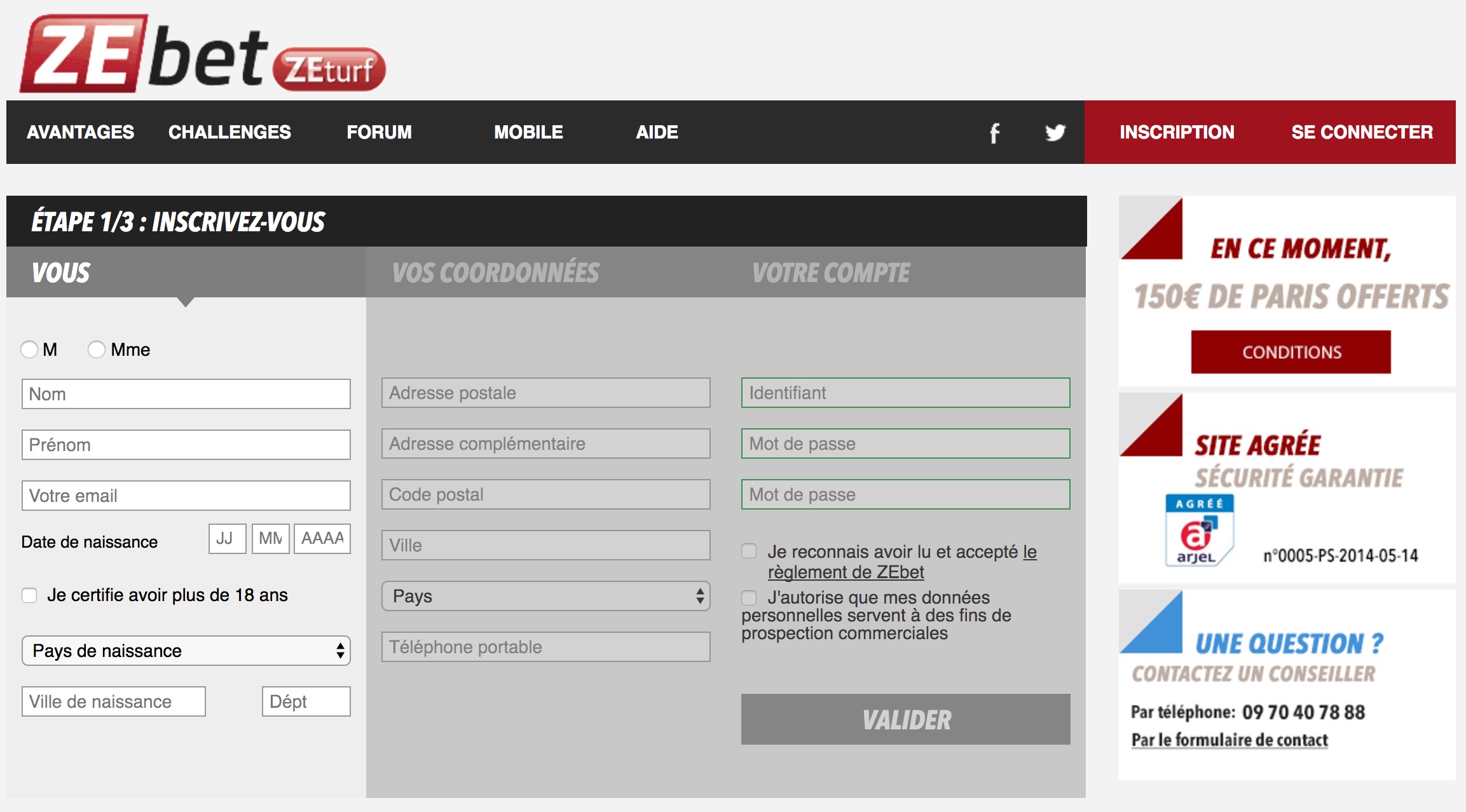Screen dimensions: 1466x812
Task: Open 'Par le formulaire de contact' link
Action: click(x=1230, y=740)
